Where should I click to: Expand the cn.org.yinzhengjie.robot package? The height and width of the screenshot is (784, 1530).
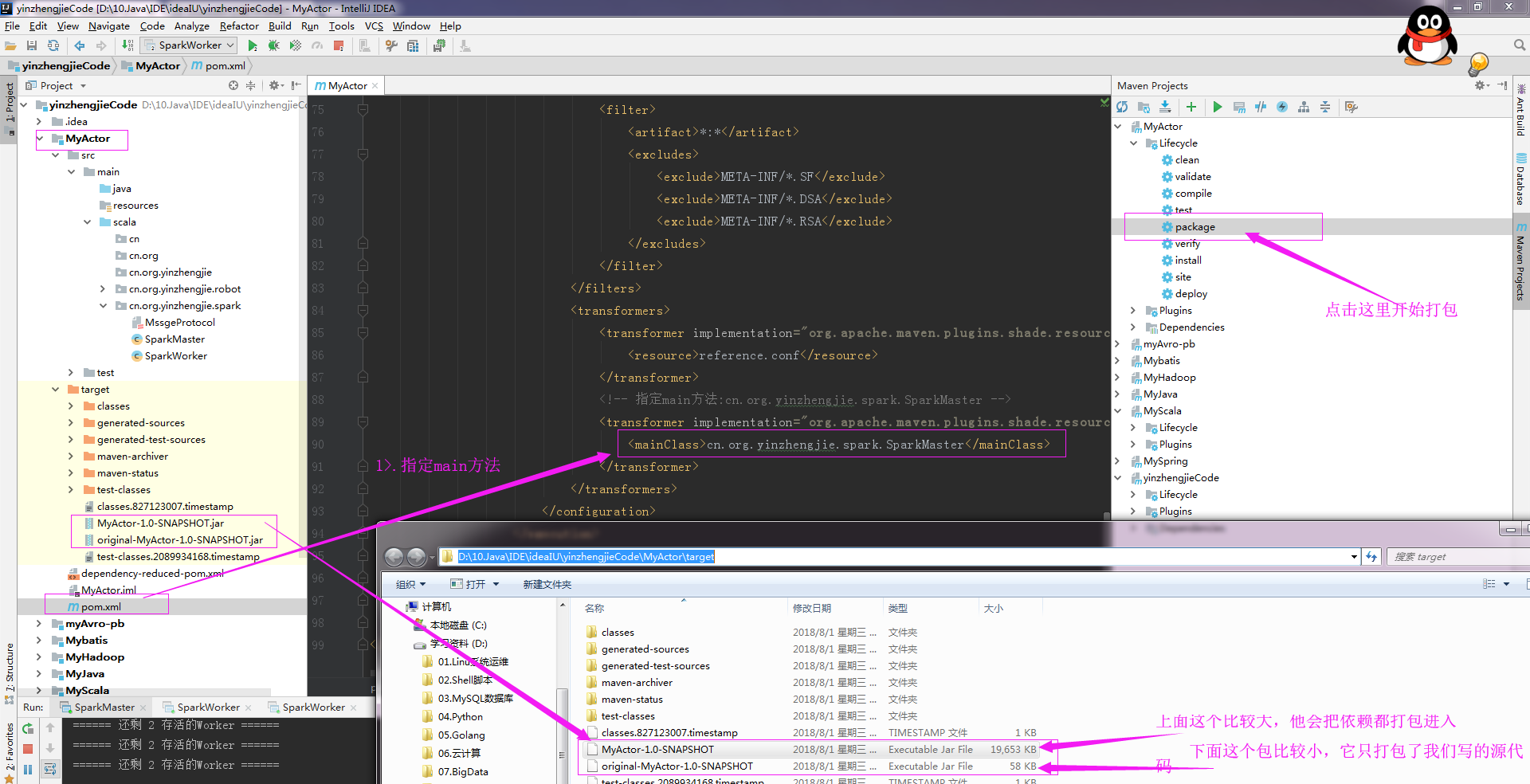pyautogui.click(x=103, y=289)
